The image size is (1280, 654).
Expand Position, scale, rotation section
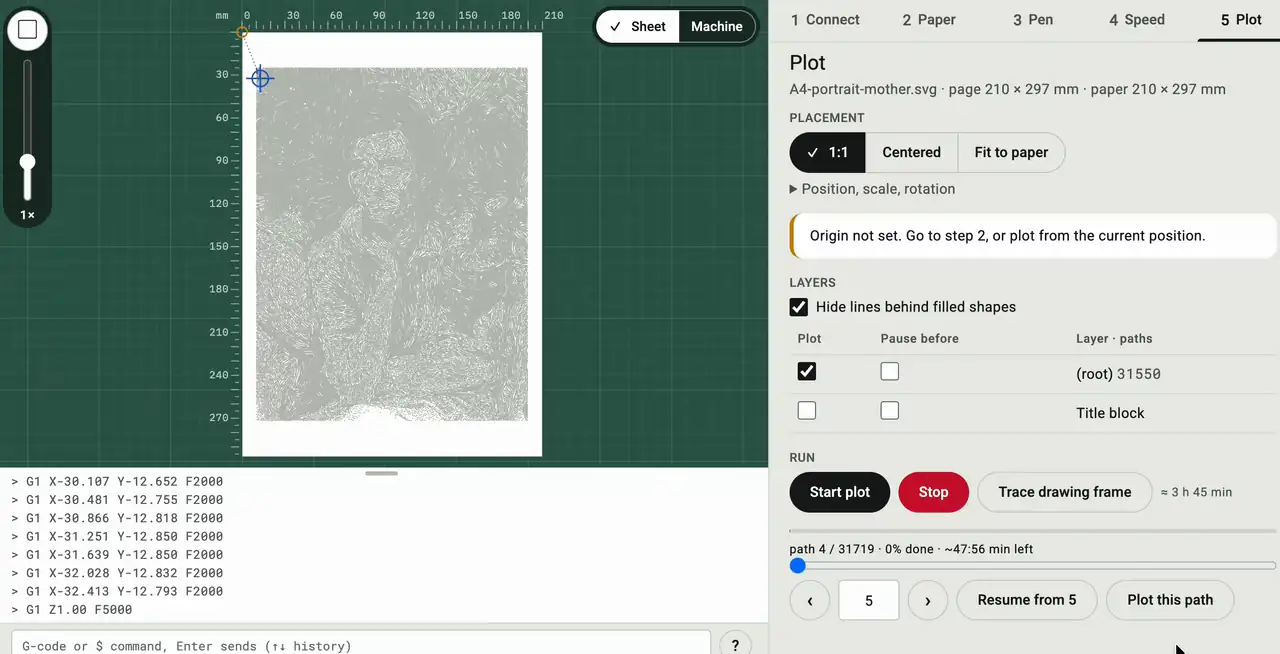coord(872,189)
